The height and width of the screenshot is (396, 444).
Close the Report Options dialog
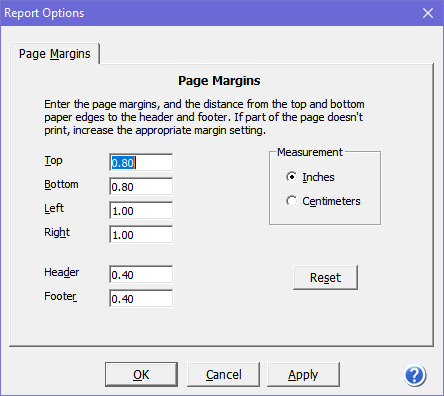(428, 13)
